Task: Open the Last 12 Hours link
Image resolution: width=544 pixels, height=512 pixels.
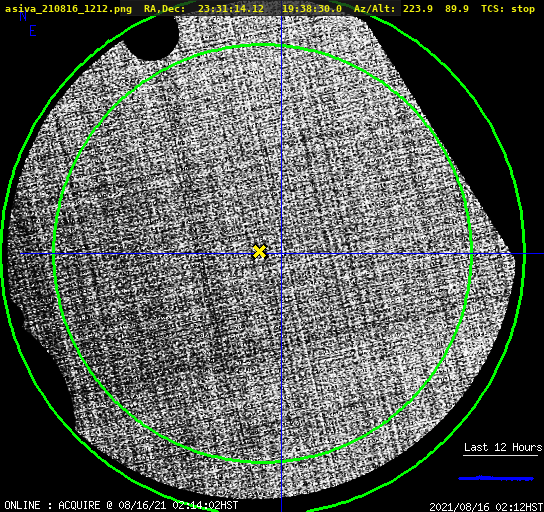Action: 503,447
